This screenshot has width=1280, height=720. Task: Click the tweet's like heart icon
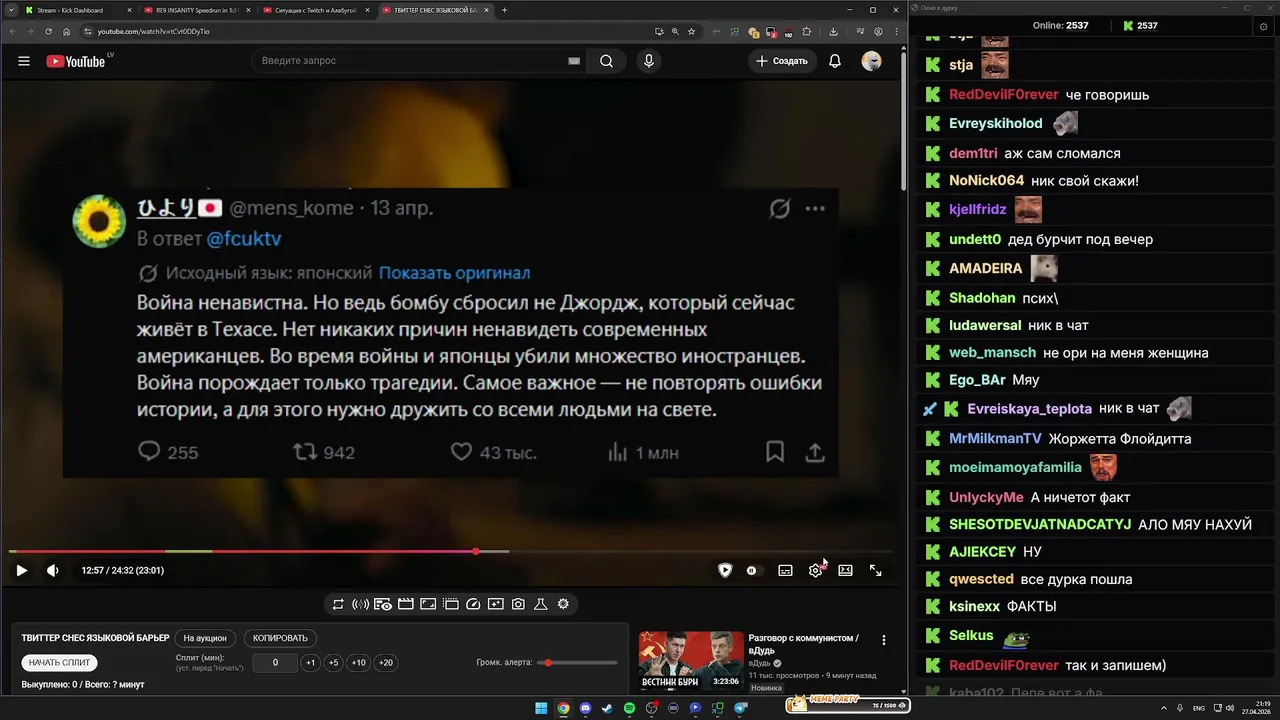pyautogui.click(x=461, y=452)
